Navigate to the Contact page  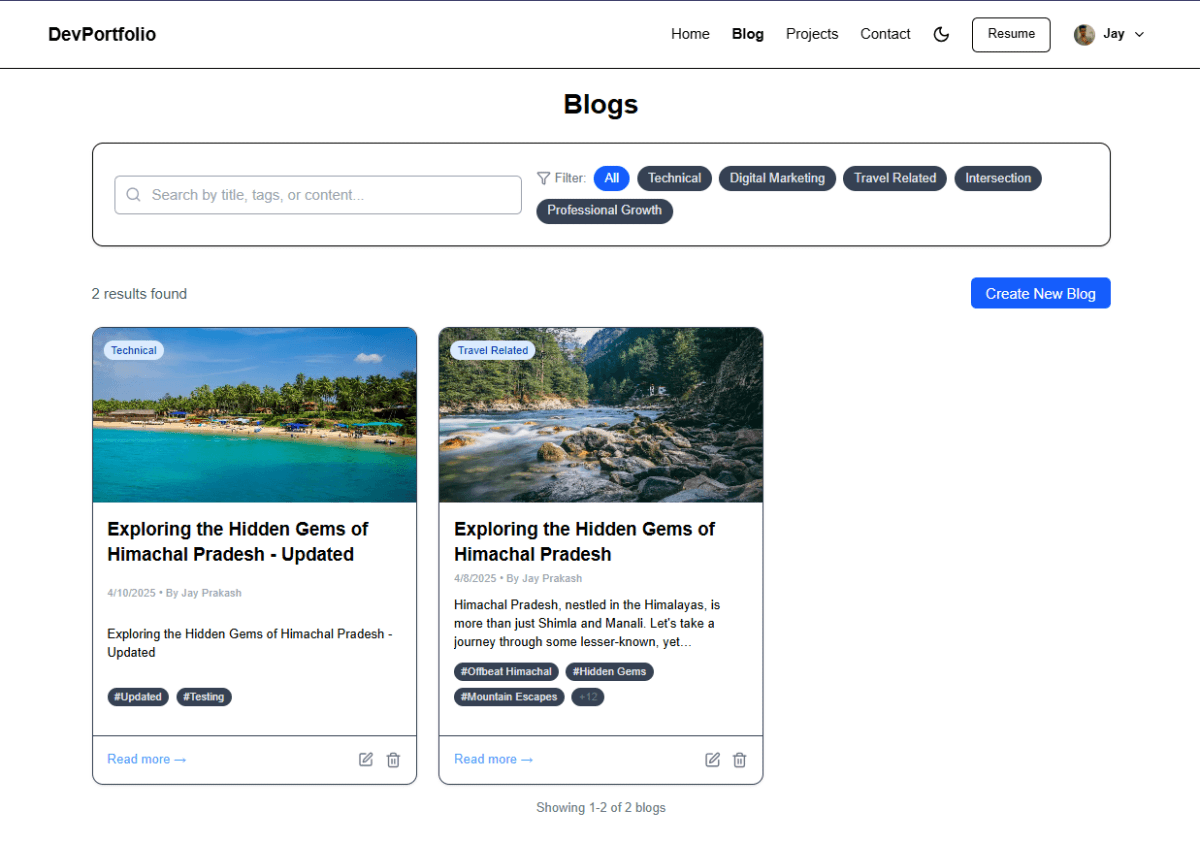[x=885, y=33]
